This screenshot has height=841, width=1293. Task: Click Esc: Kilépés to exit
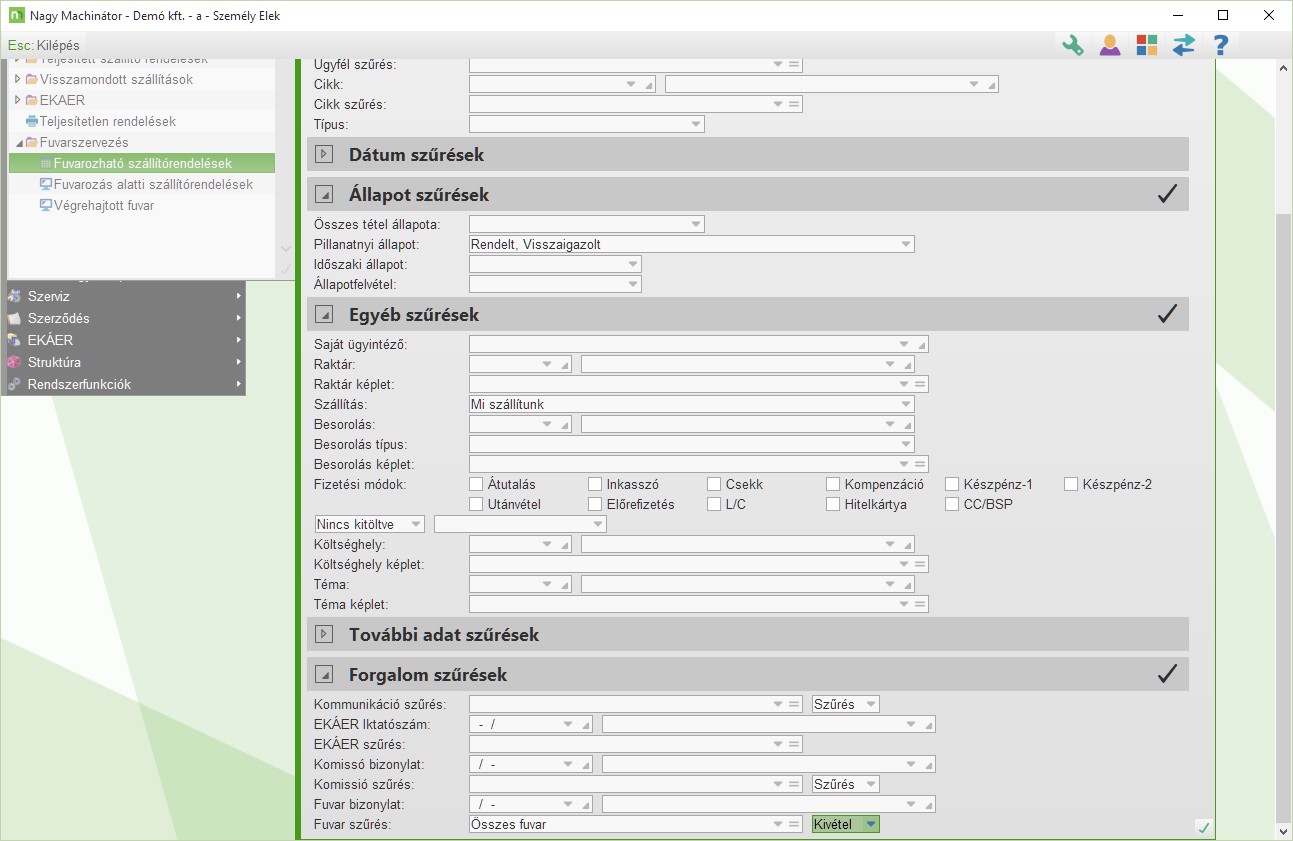click(44, 45)
